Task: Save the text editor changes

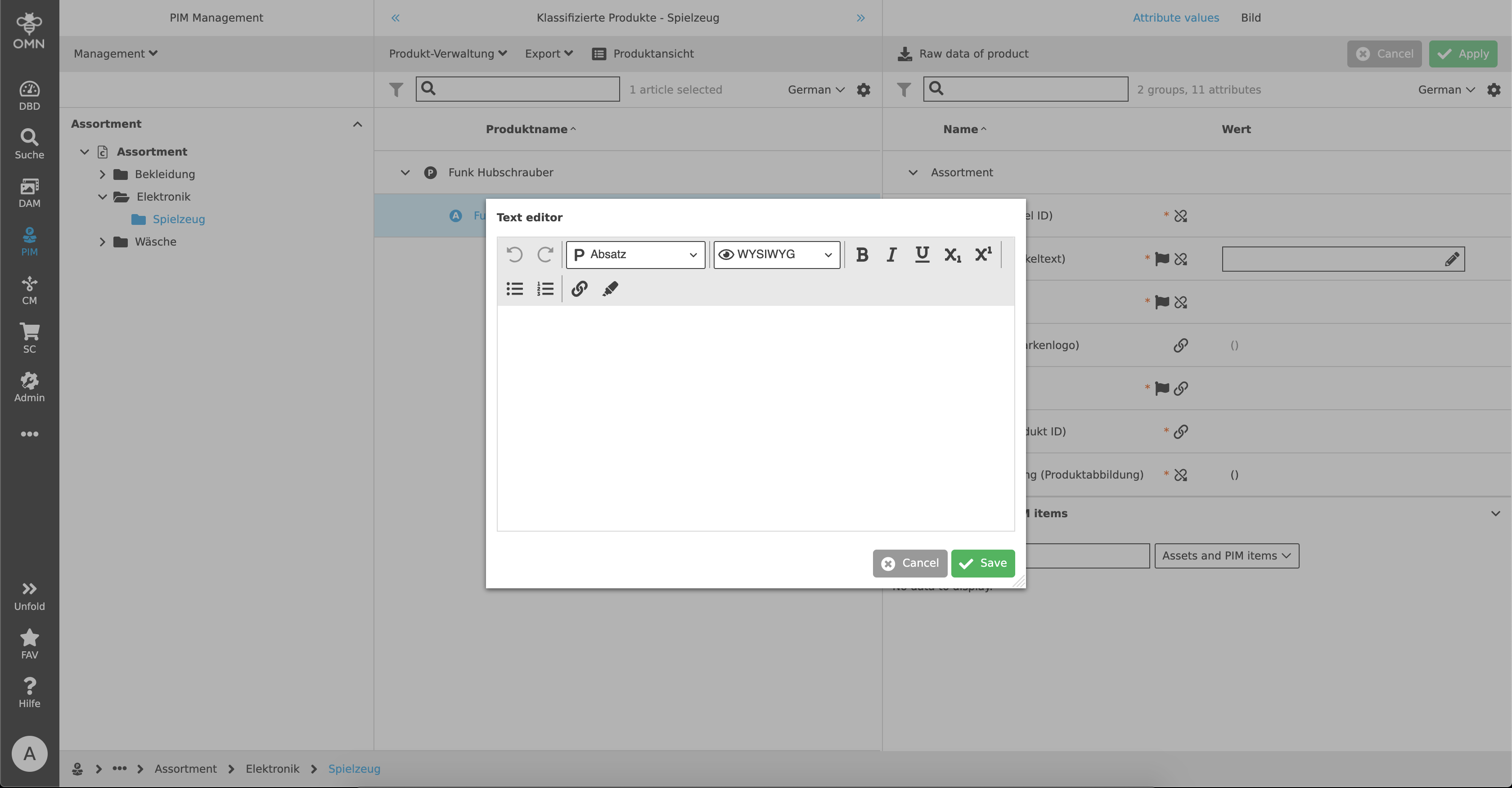Action: pos(982,563)
